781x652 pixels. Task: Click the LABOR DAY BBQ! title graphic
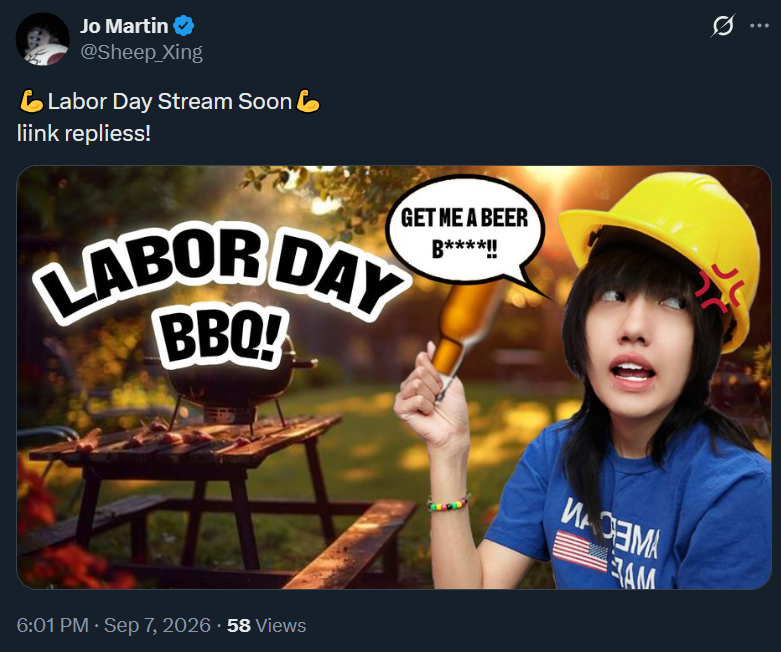tap(220, 296)
